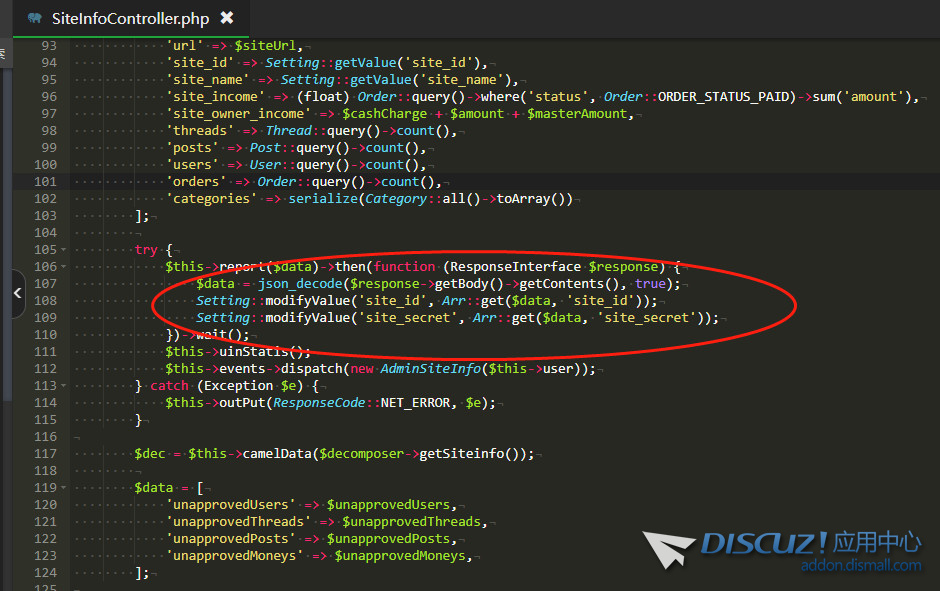Viewport: 940px width, 591px height.
Task: Click 'camelData' method on line 117
Action: [x=277, y=454]
